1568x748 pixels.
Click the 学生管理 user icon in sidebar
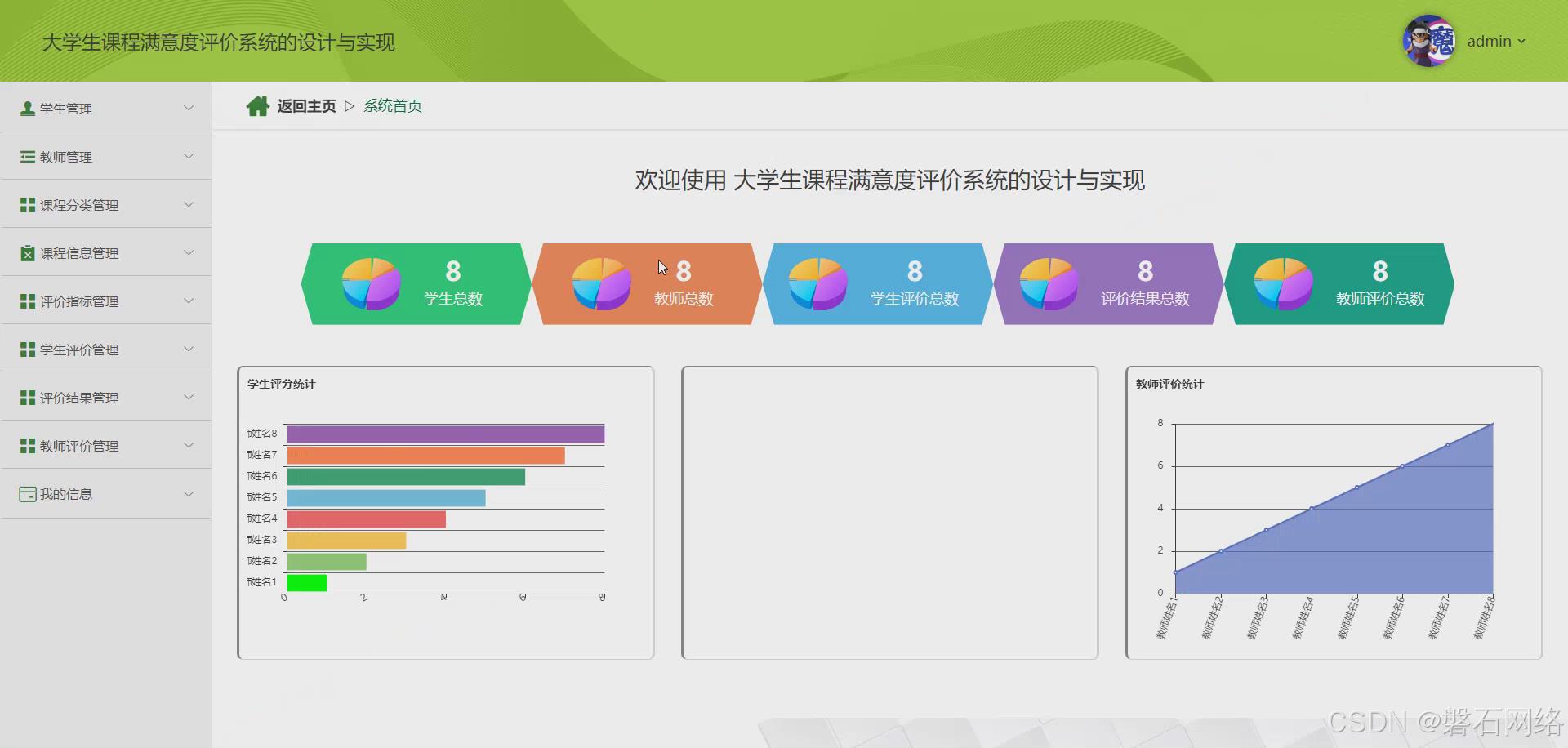27,107
